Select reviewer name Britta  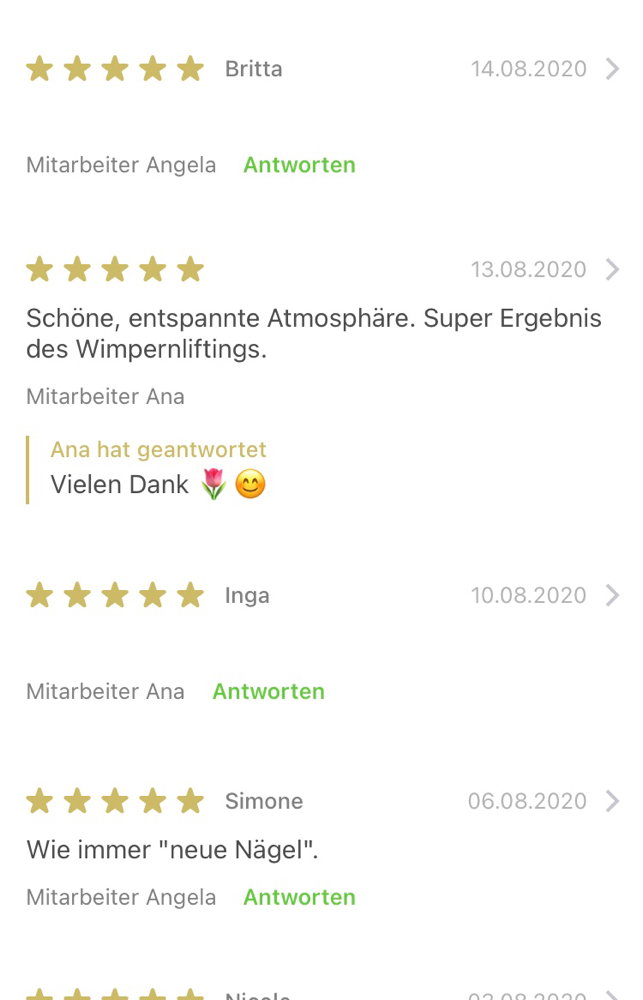tap(253, 69)
